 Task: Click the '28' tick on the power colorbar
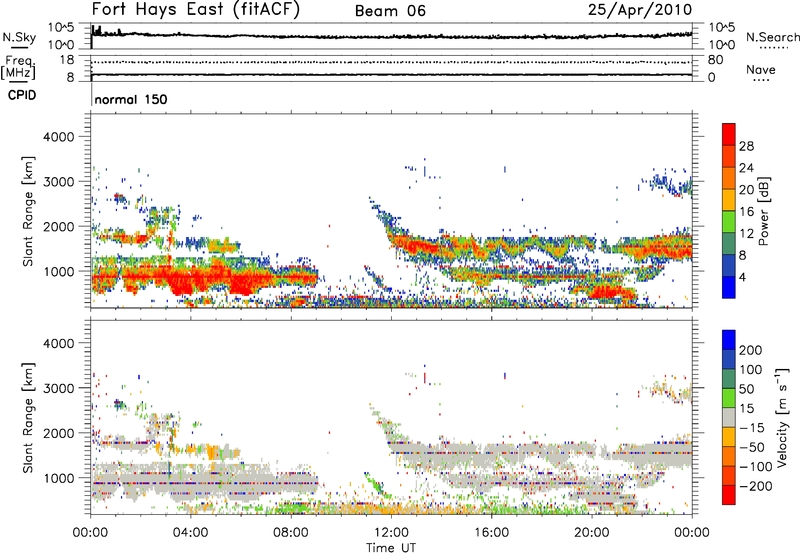(746, 146)
